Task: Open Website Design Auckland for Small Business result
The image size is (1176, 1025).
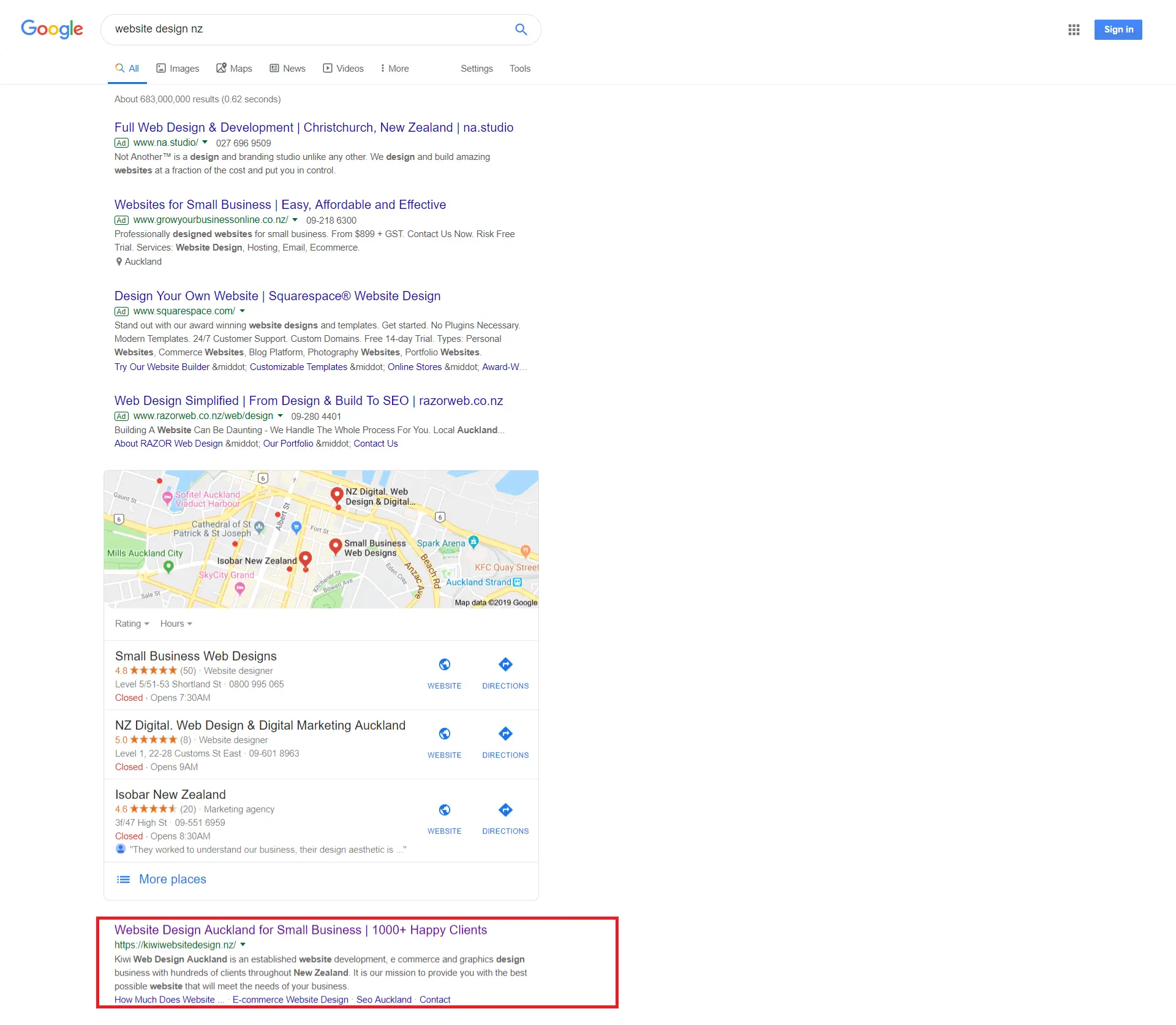Action: pos(301,930)
